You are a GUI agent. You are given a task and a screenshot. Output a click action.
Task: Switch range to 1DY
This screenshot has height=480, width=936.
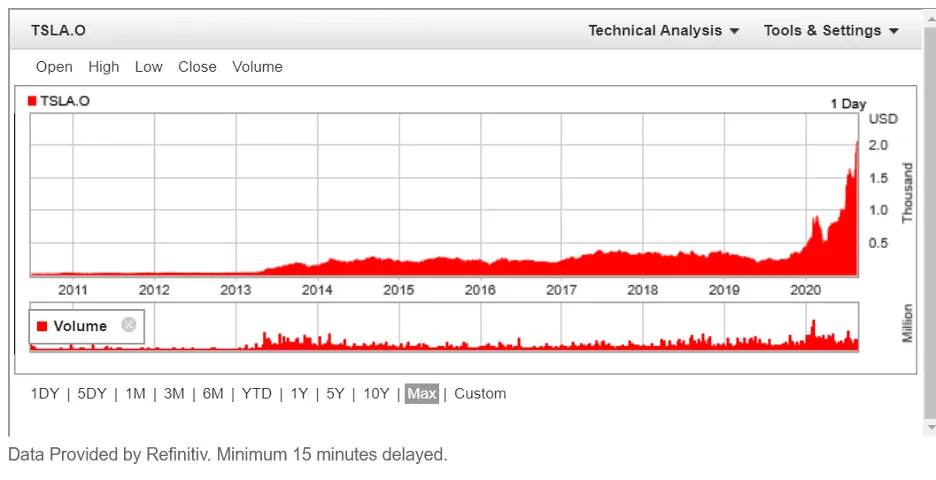(45, 394)
